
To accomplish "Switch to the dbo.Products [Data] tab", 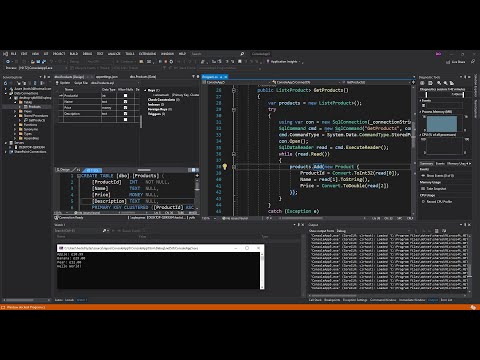I will point(143,77).
